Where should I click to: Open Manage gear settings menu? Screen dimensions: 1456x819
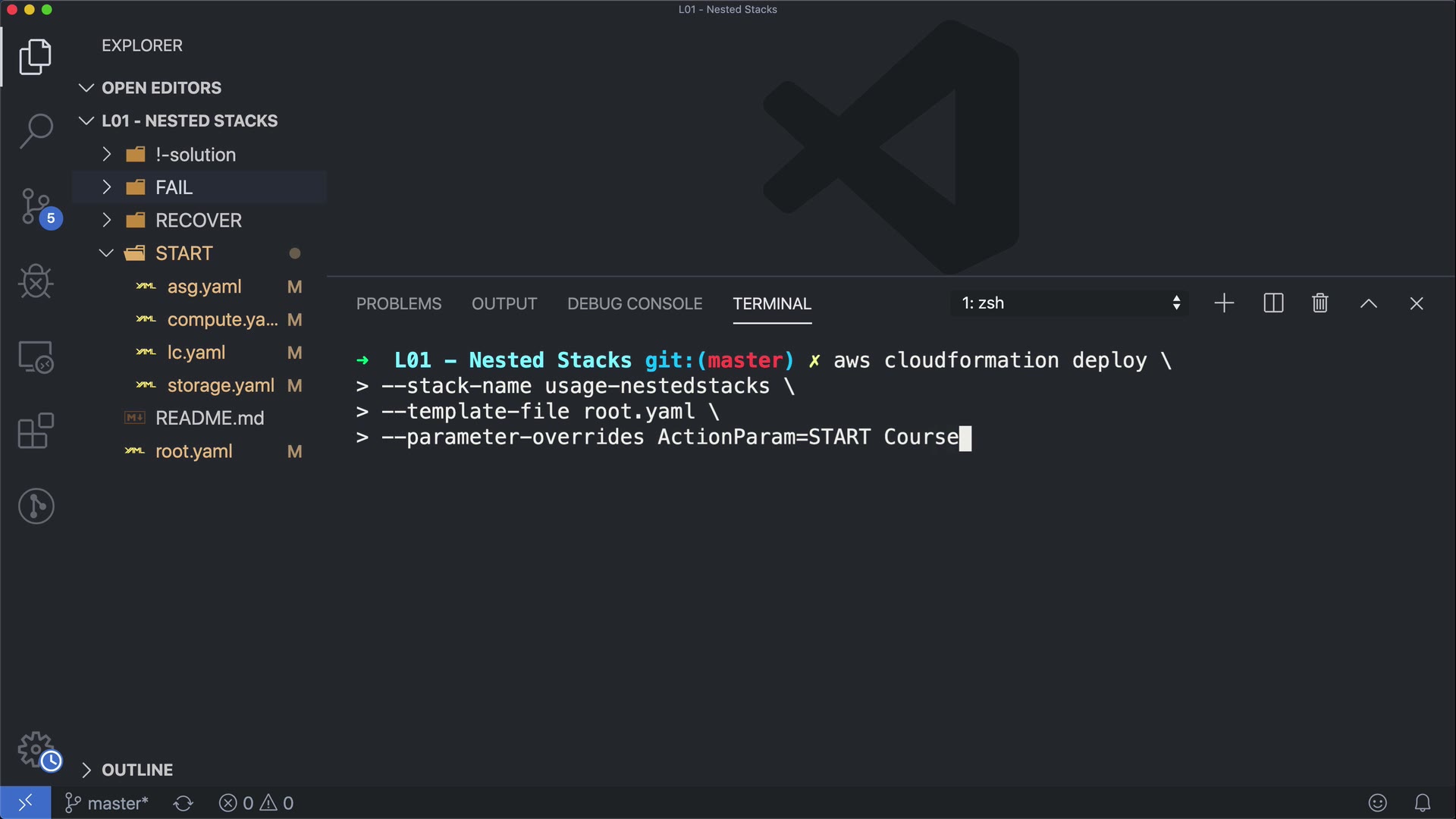tap(36, 750)
